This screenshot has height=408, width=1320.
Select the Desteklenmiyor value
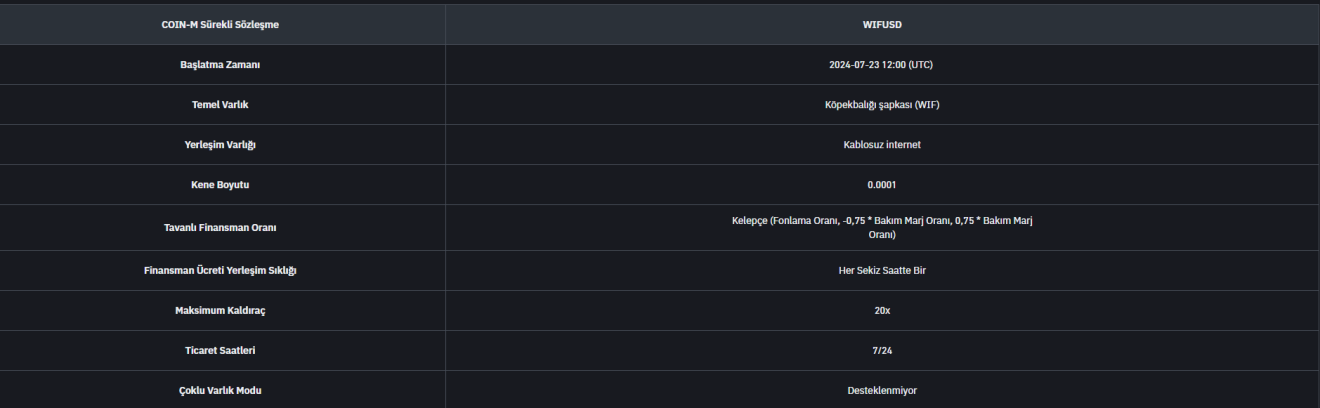click(881, 390)
